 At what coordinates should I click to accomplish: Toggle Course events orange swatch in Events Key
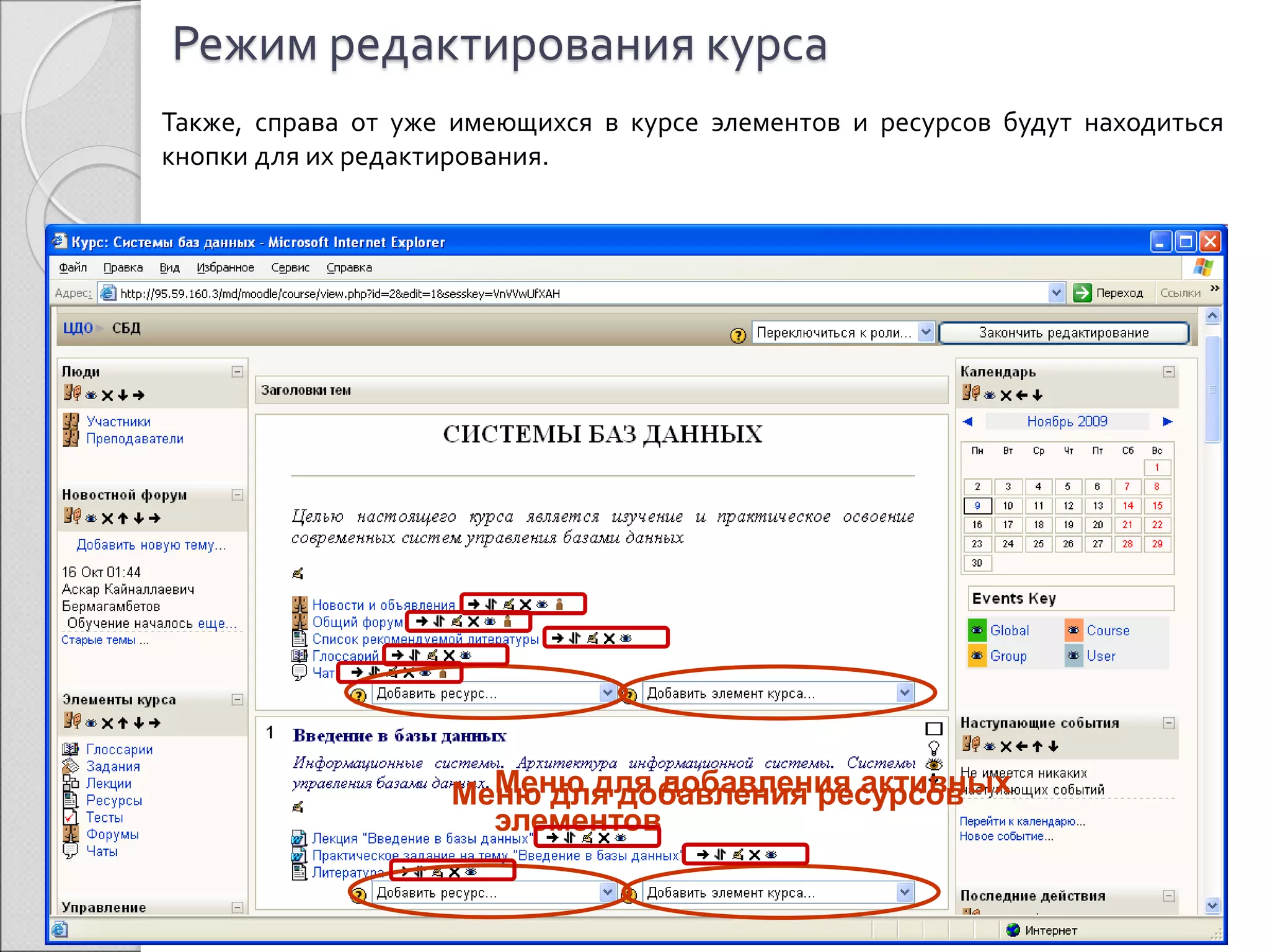(1073, 630)
